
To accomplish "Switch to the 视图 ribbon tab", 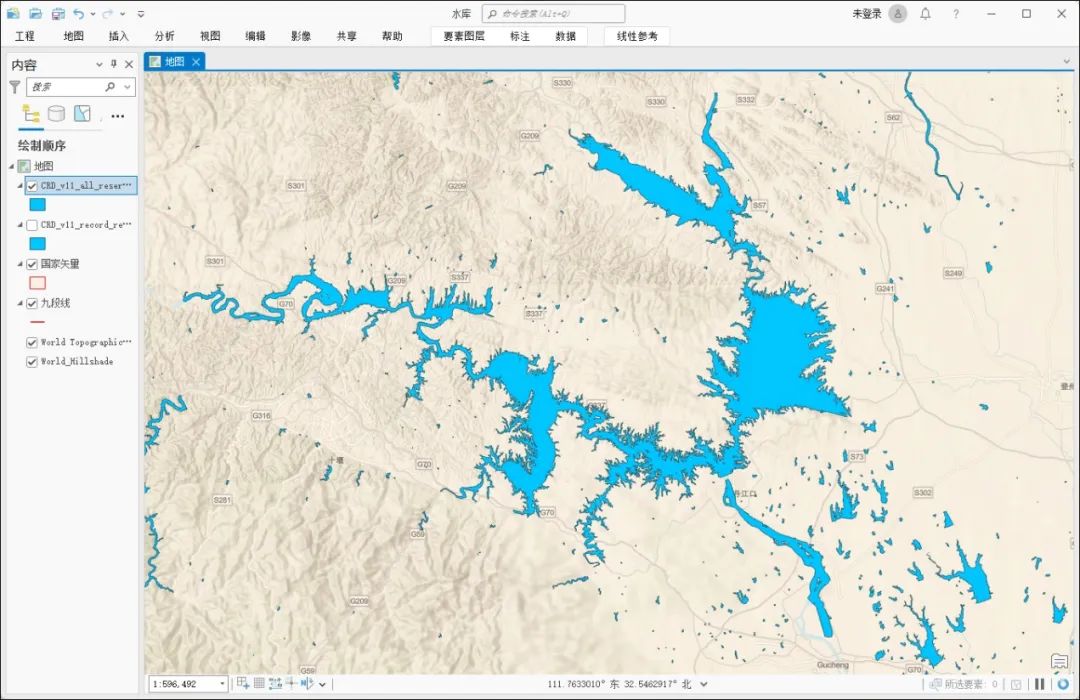I will point(210,36).
